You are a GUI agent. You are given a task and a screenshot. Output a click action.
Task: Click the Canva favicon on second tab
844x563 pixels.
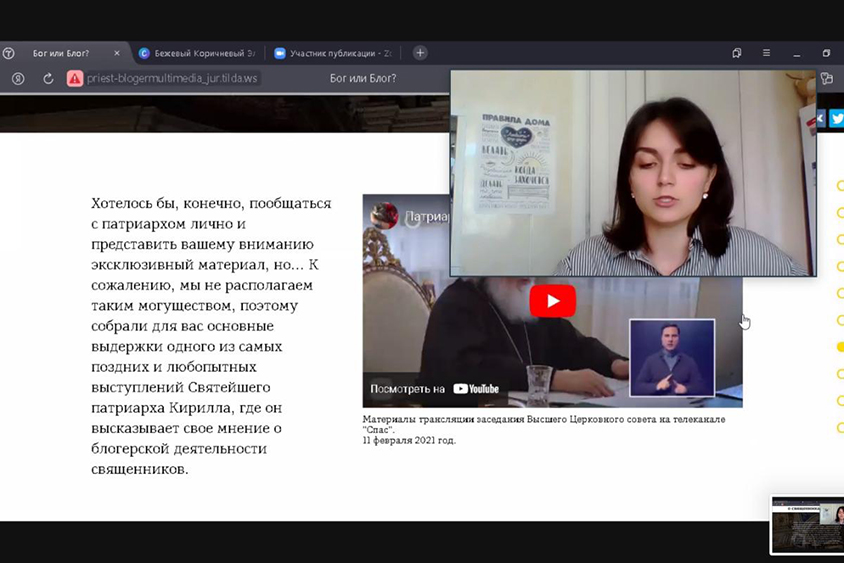coord(144,53)
